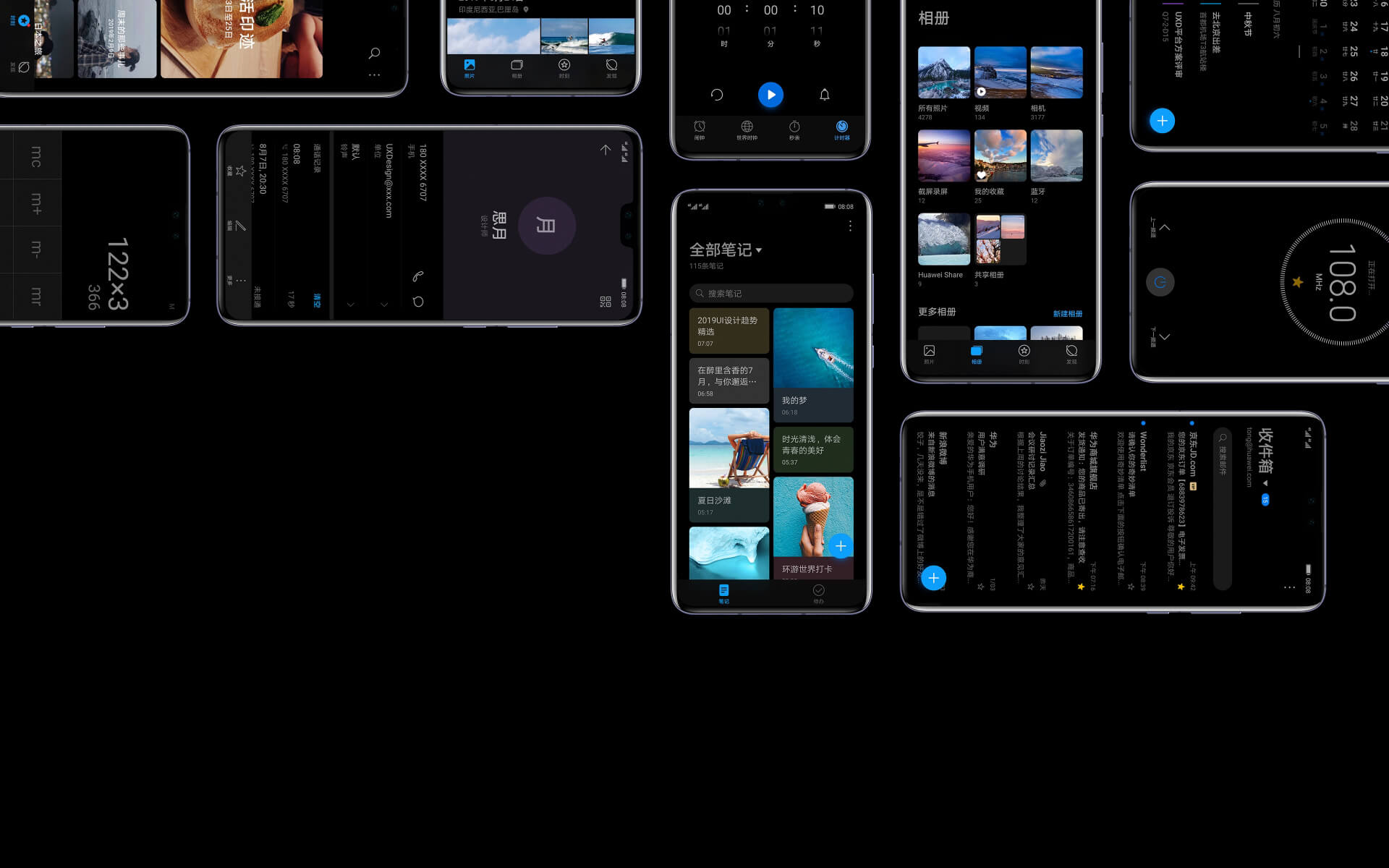The height and width of the screenshot is (868, 1389).
Task: Open the 世界时钟 world clock tab
Action: point(747,130)
